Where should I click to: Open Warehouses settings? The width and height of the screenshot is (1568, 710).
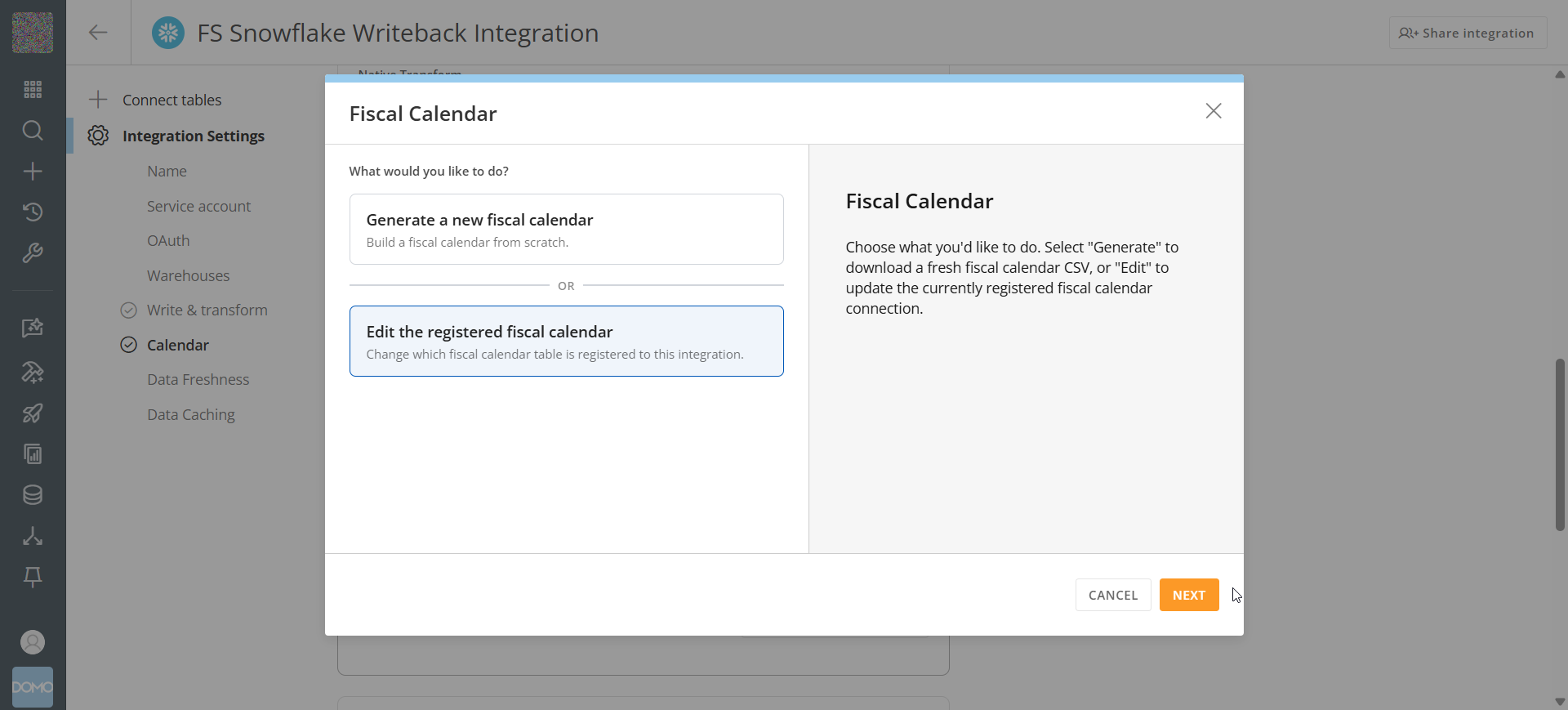189,276
